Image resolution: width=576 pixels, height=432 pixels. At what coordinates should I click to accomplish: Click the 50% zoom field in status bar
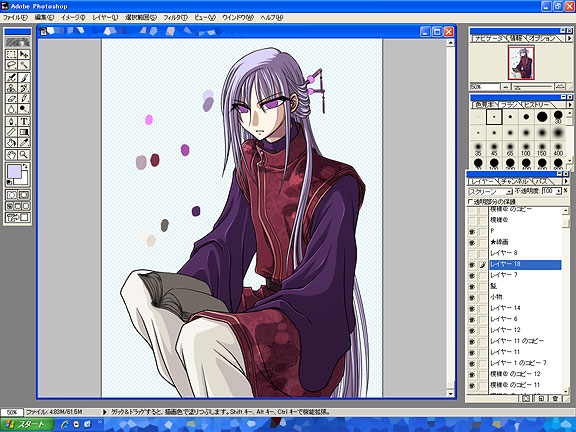pos(12,412)
